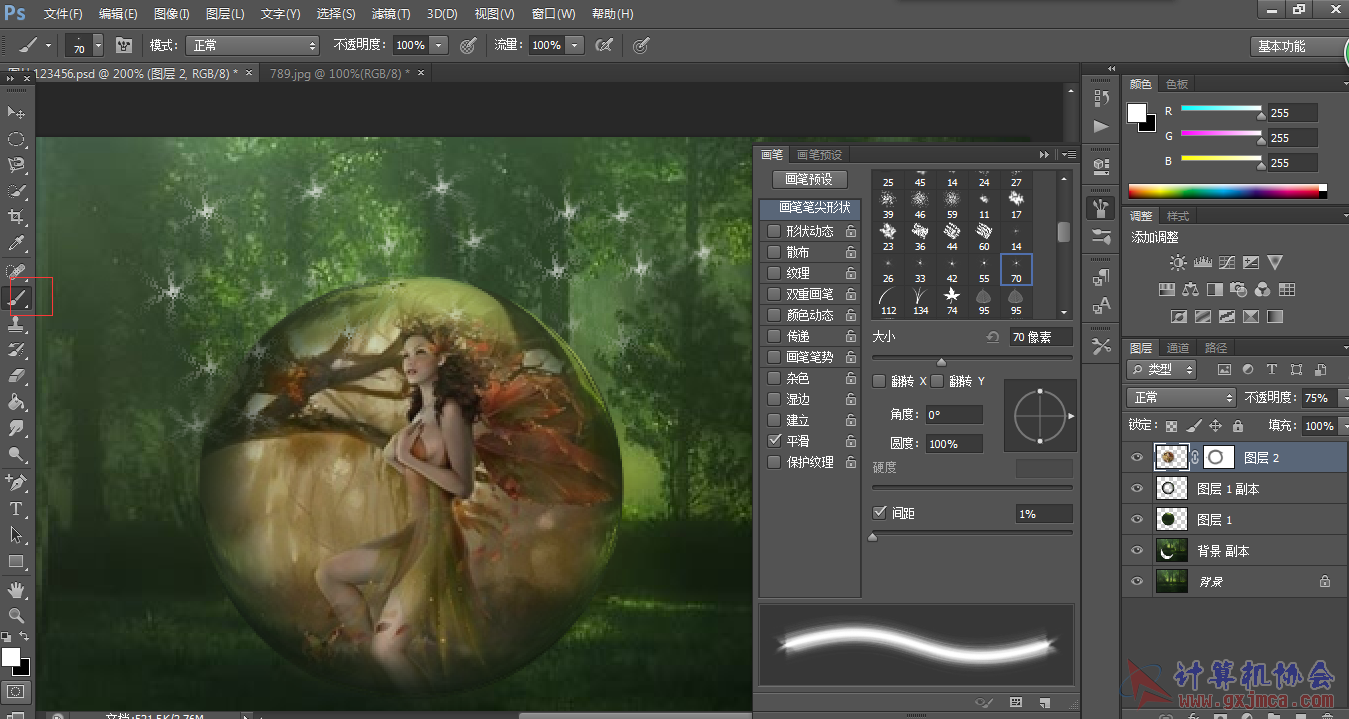This screenshot has height=719, width=1349.
Task: Enable the 纹理 checkbox
Action: [774, 273]
